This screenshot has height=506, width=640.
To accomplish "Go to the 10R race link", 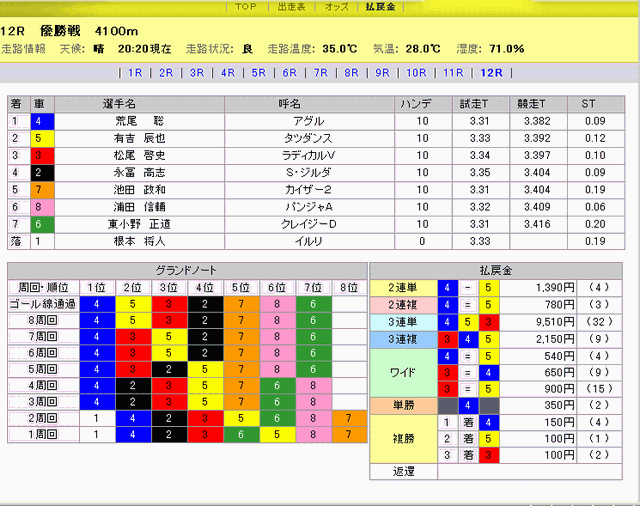I will [416, 73].
